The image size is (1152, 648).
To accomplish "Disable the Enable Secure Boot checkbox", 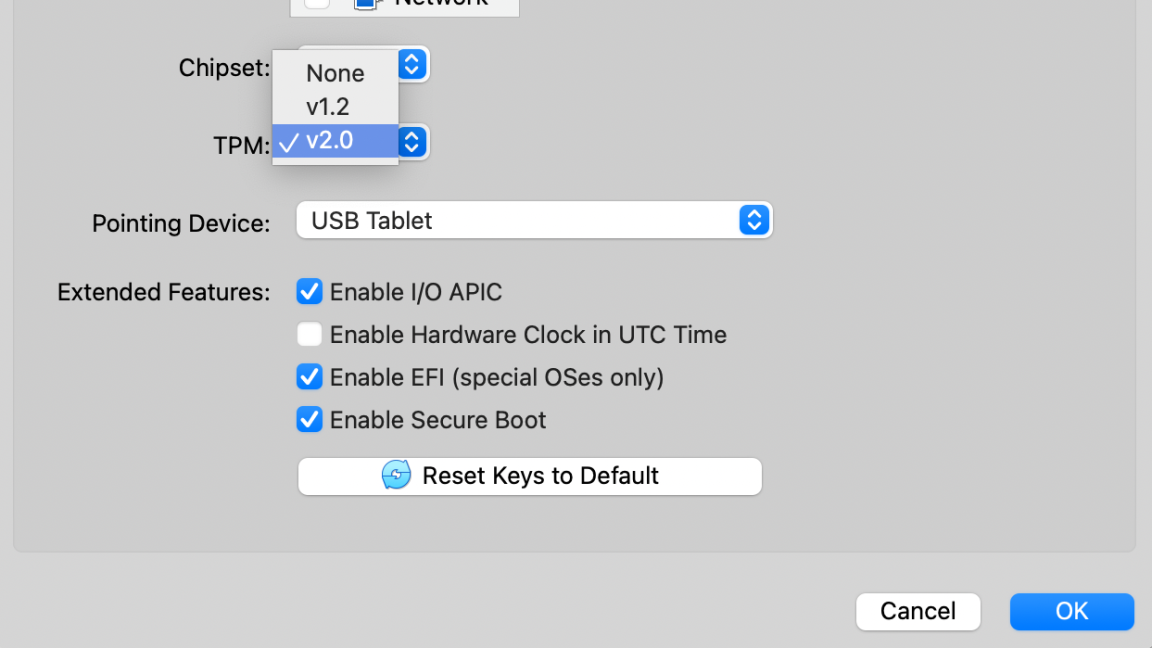I will pyautogui.click(x=310, y=419).
